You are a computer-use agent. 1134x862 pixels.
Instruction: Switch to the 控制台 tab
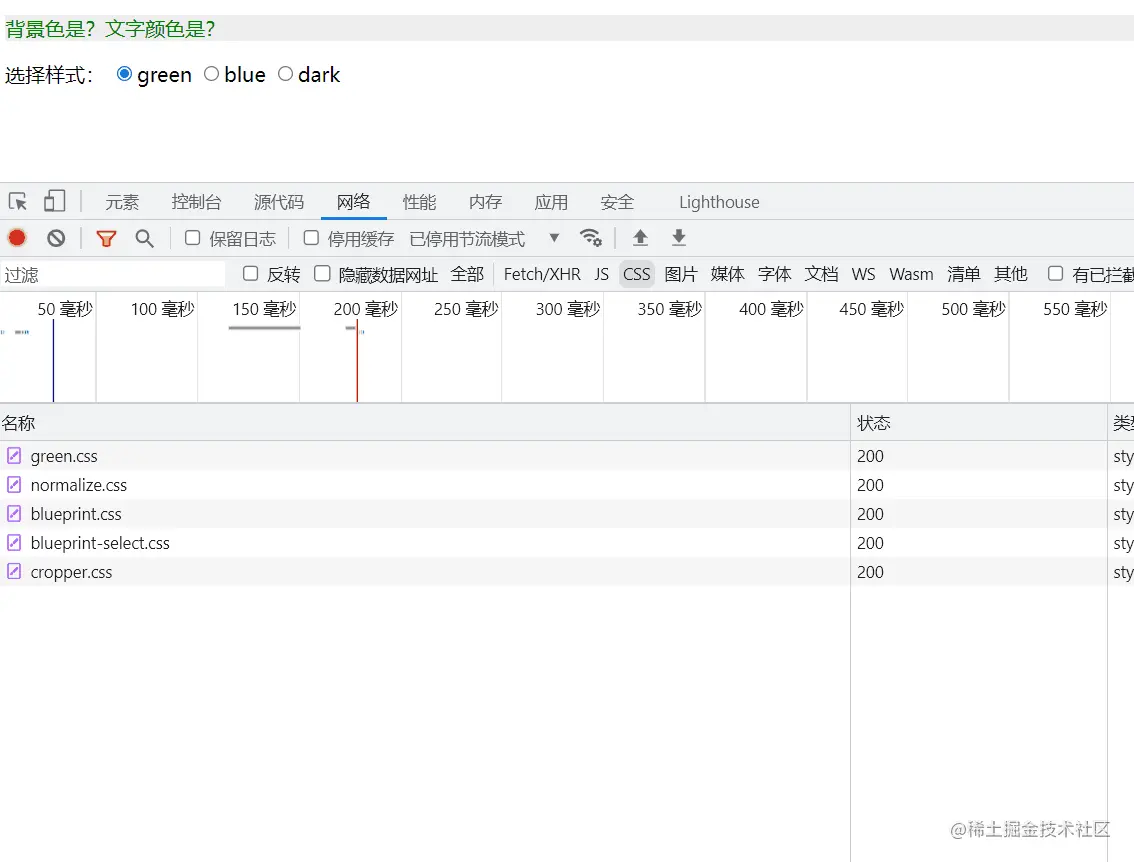pos(196,202)
